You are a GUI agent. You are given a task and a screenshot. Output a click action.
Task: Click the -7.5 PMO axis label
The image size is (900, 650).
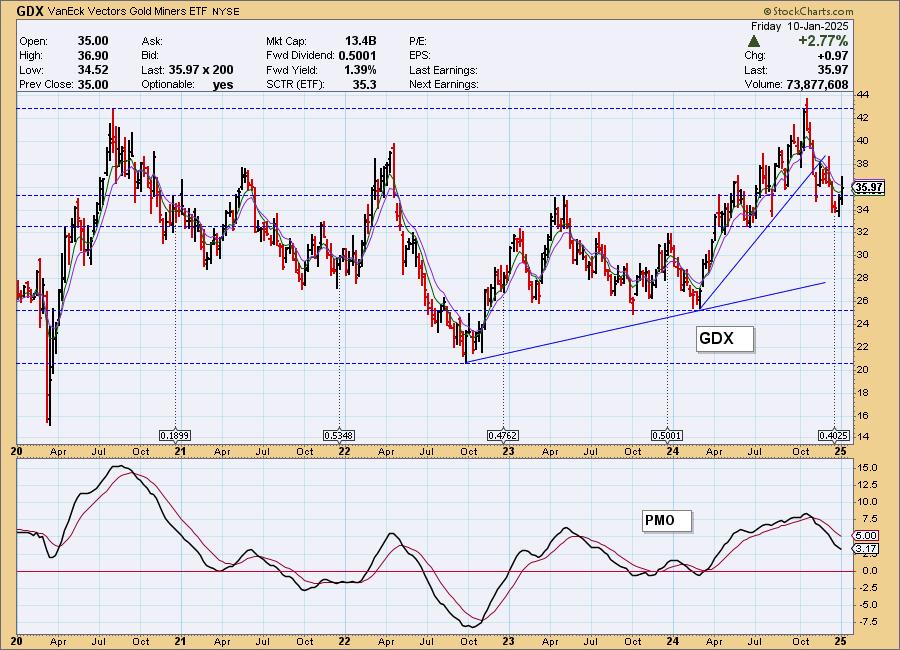(x=867, y=622)
